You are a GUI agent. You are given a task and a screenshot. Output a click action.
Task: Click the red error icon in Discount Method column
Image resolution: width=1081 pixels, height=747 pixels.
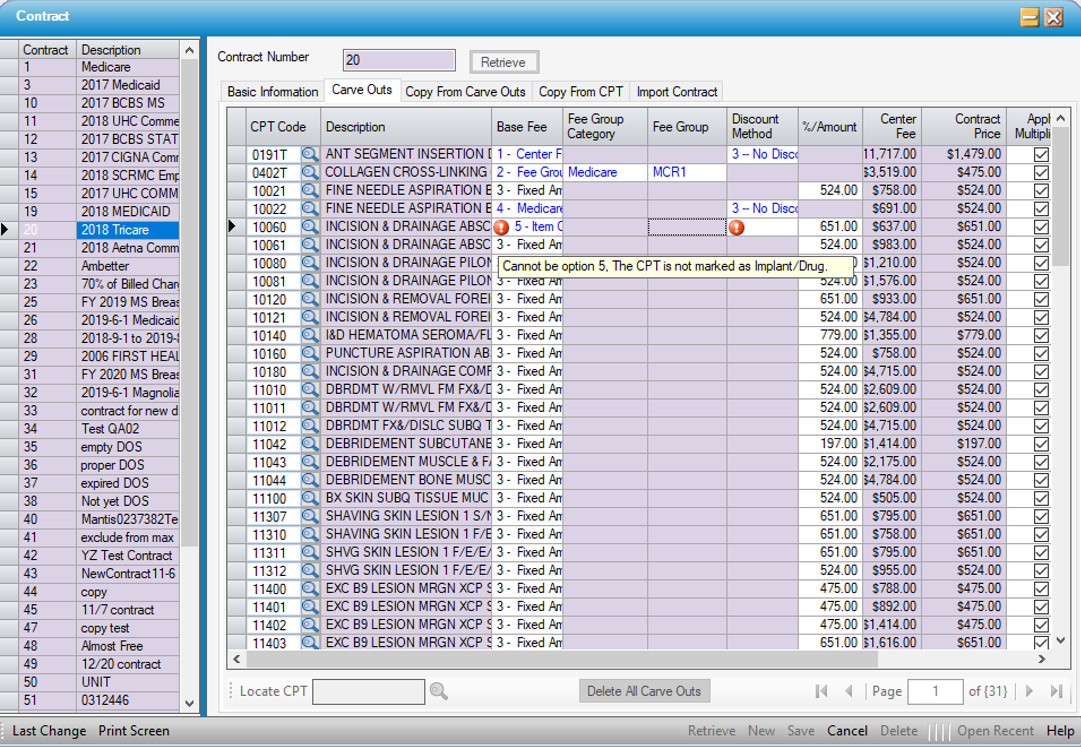click(x=737, y=228)
